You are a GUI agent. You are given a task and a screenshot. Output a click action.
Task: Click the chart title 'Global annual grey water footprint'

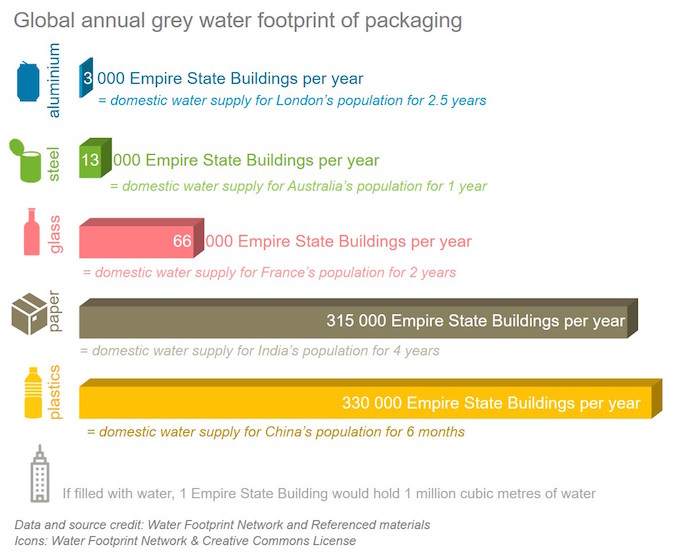tap(238, 21)
